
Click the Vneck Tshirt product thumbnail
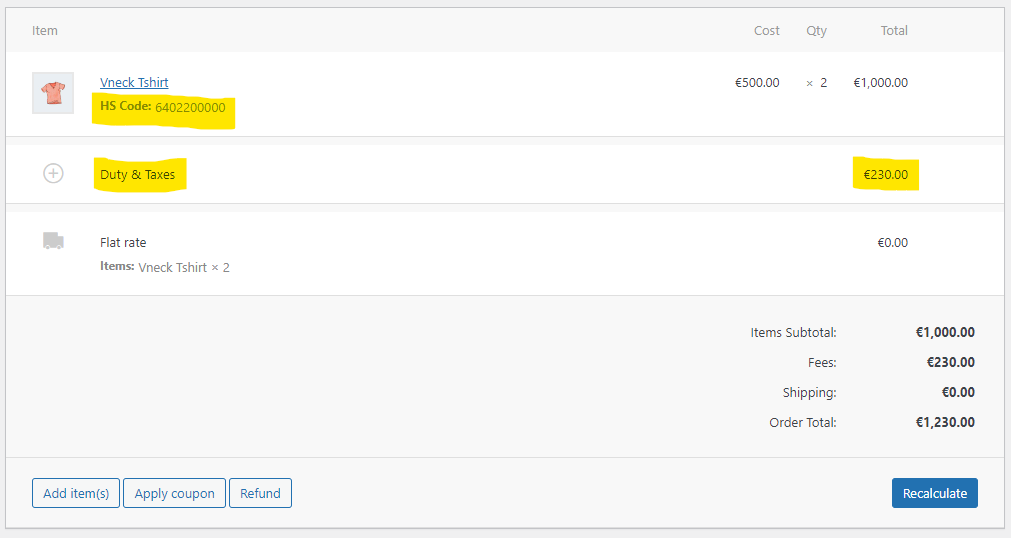pyautogui.click(x=53, y=93)
